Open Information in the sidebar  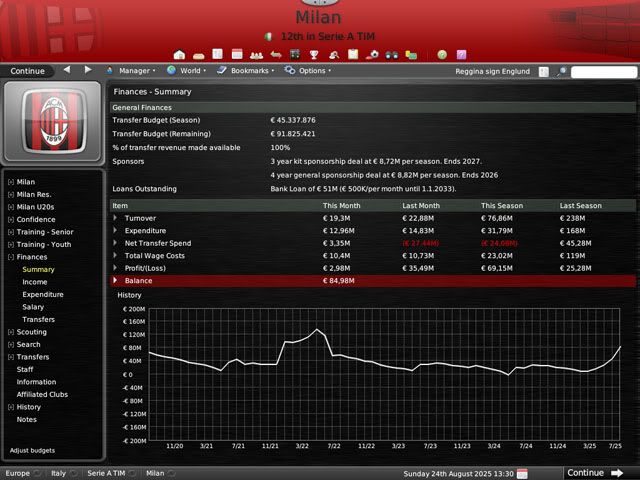pyautogui.click(x=36, y=382)
